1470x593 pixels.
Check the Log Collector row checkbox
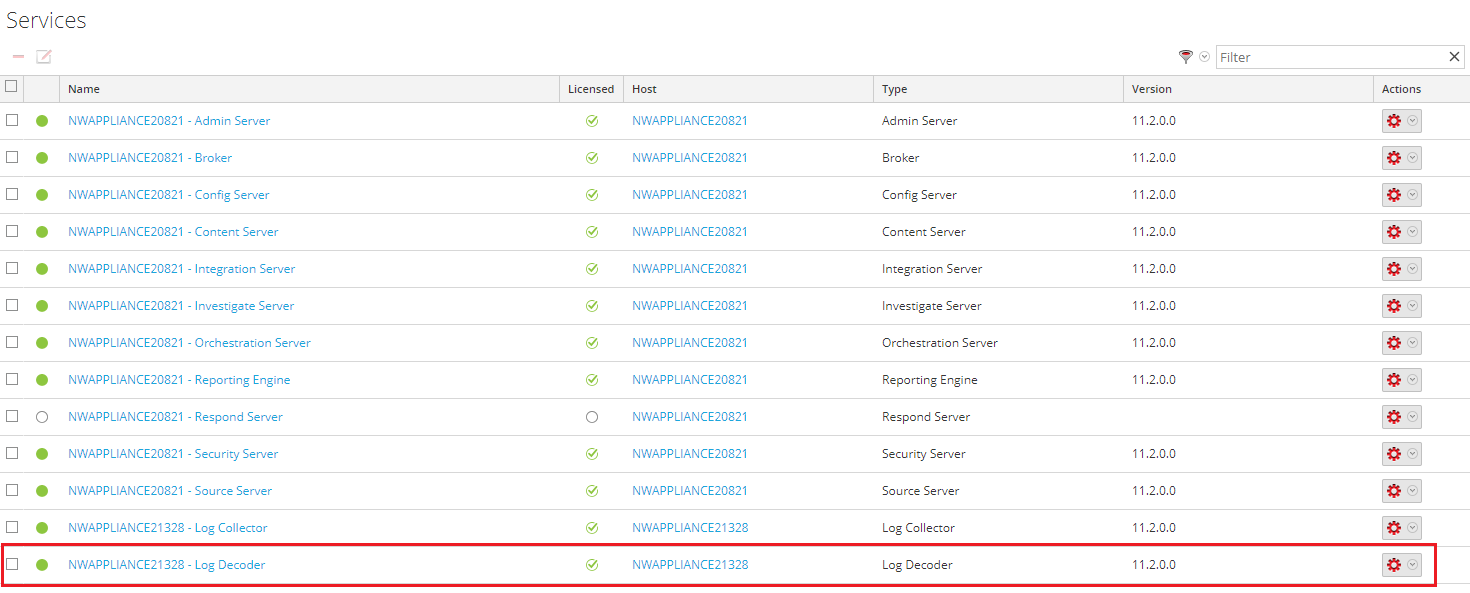[x=12, y=527]
